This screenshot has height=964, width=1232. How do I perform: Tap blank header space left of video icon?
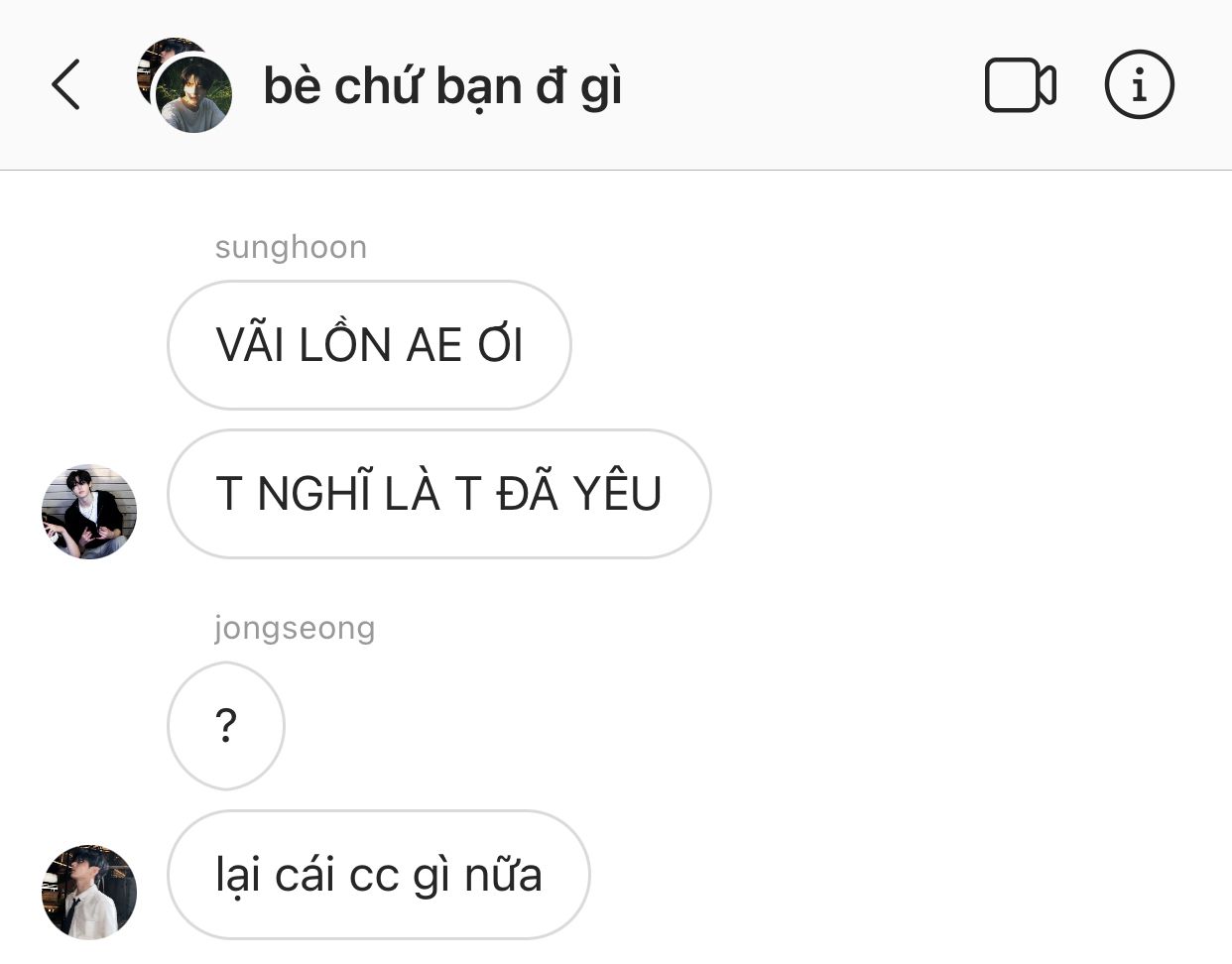[803, 85]
